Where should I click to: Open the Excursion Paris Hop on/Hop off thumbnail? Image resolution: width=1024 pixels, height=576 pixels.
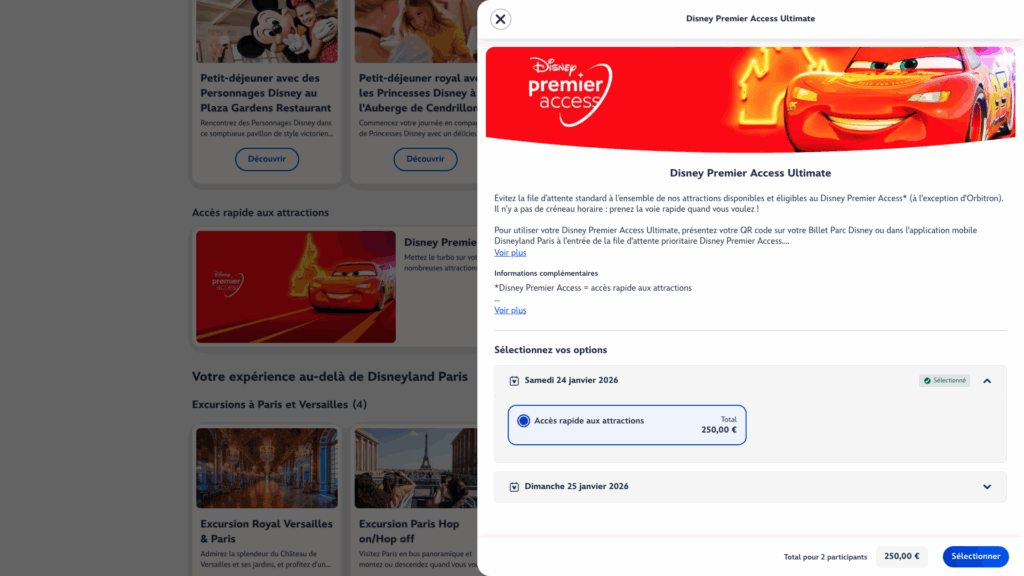pyautogui.click(x=416, y=468)
